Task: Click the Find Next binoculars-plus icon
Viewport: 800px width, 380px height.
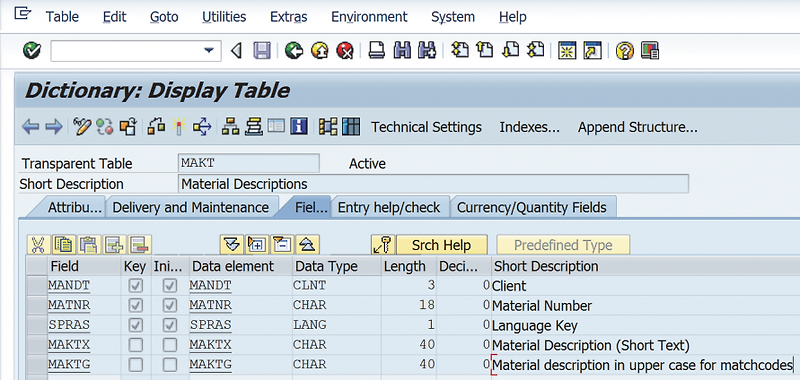Action: [427, 50]
